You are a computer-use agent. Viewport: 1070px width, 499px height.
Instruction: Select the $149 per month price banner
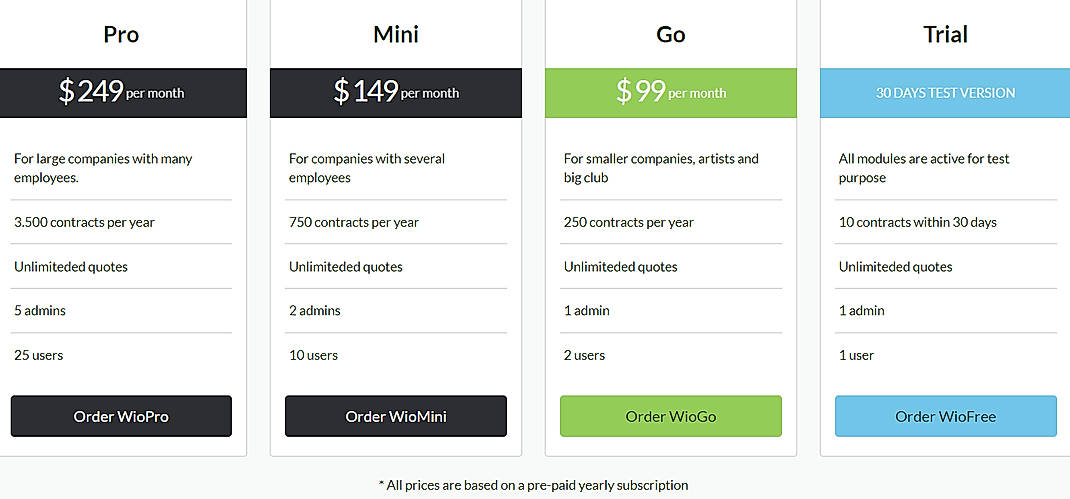pos(396,92)
